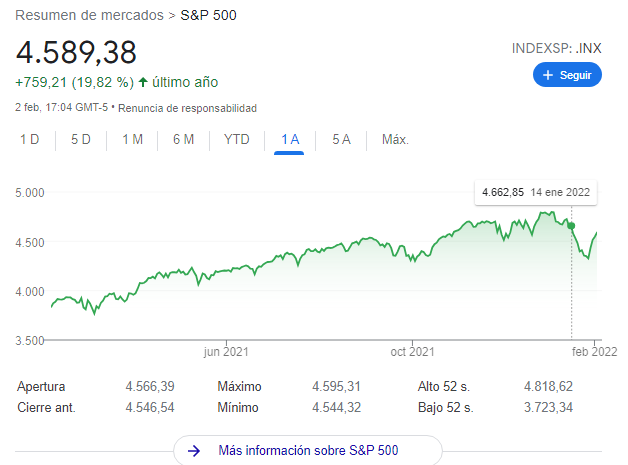Click the Seguir follow button
Viewport: 628px width, 465px height.
pos(567,75)
